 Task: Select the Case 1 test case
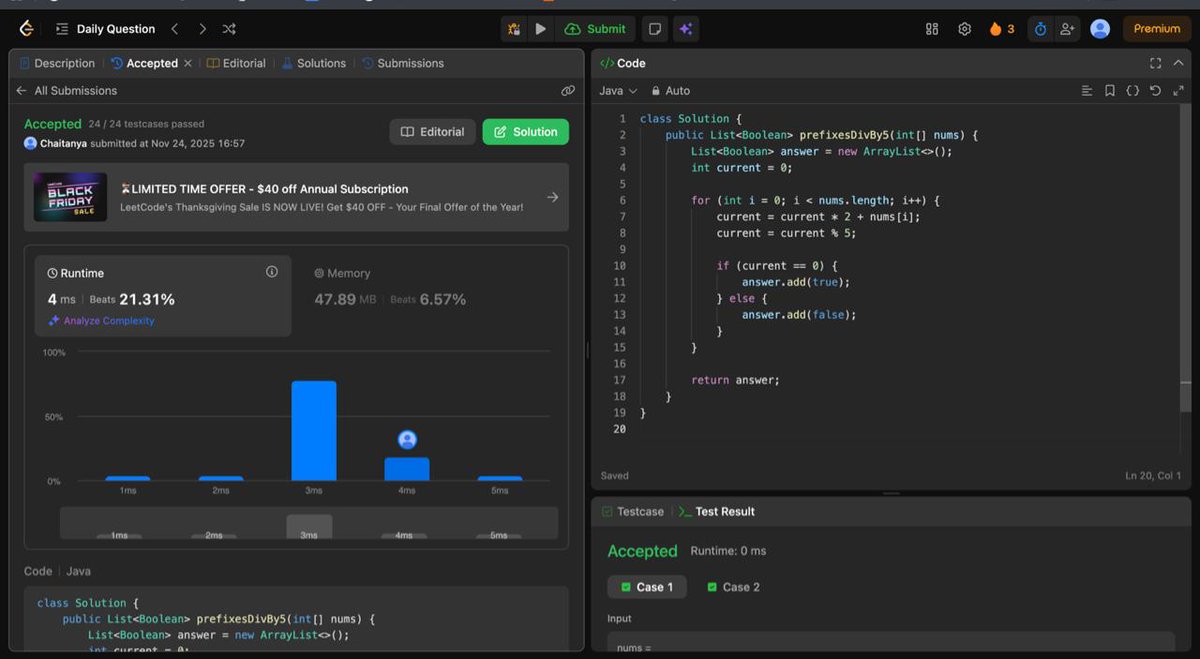click(x=647, y=587)
